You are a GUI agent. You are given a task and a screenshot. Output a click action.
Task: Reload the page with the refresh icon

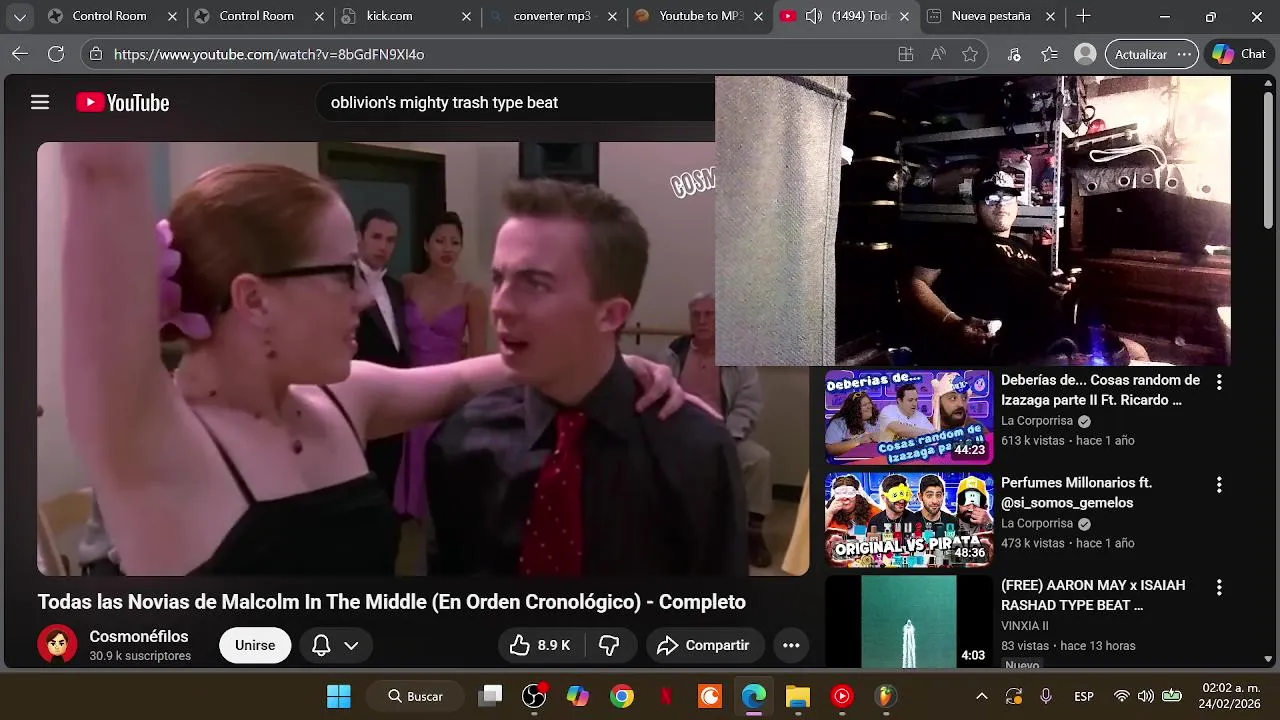click(56, 54)
